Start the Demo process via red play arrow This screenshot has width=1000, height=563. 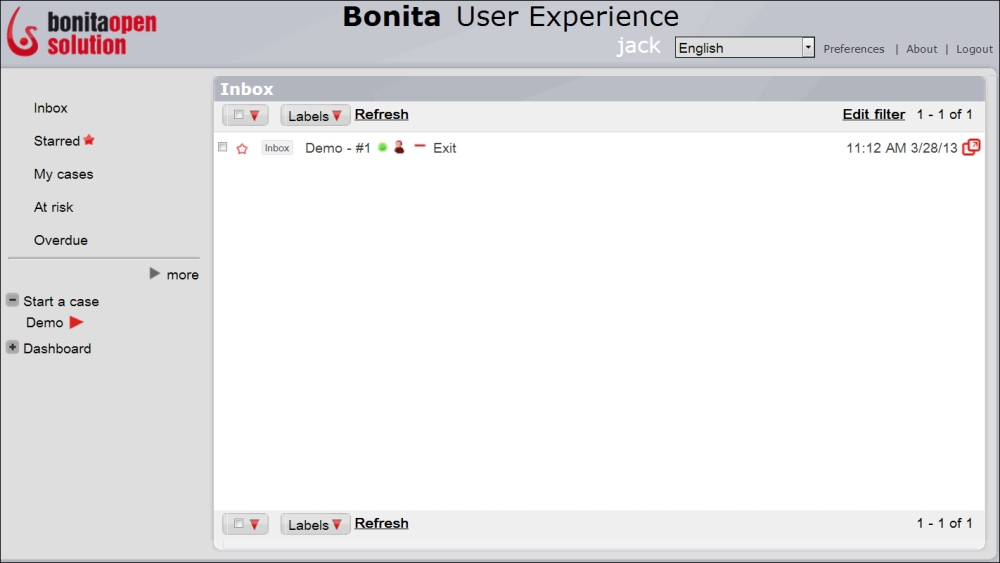point(77,322)
